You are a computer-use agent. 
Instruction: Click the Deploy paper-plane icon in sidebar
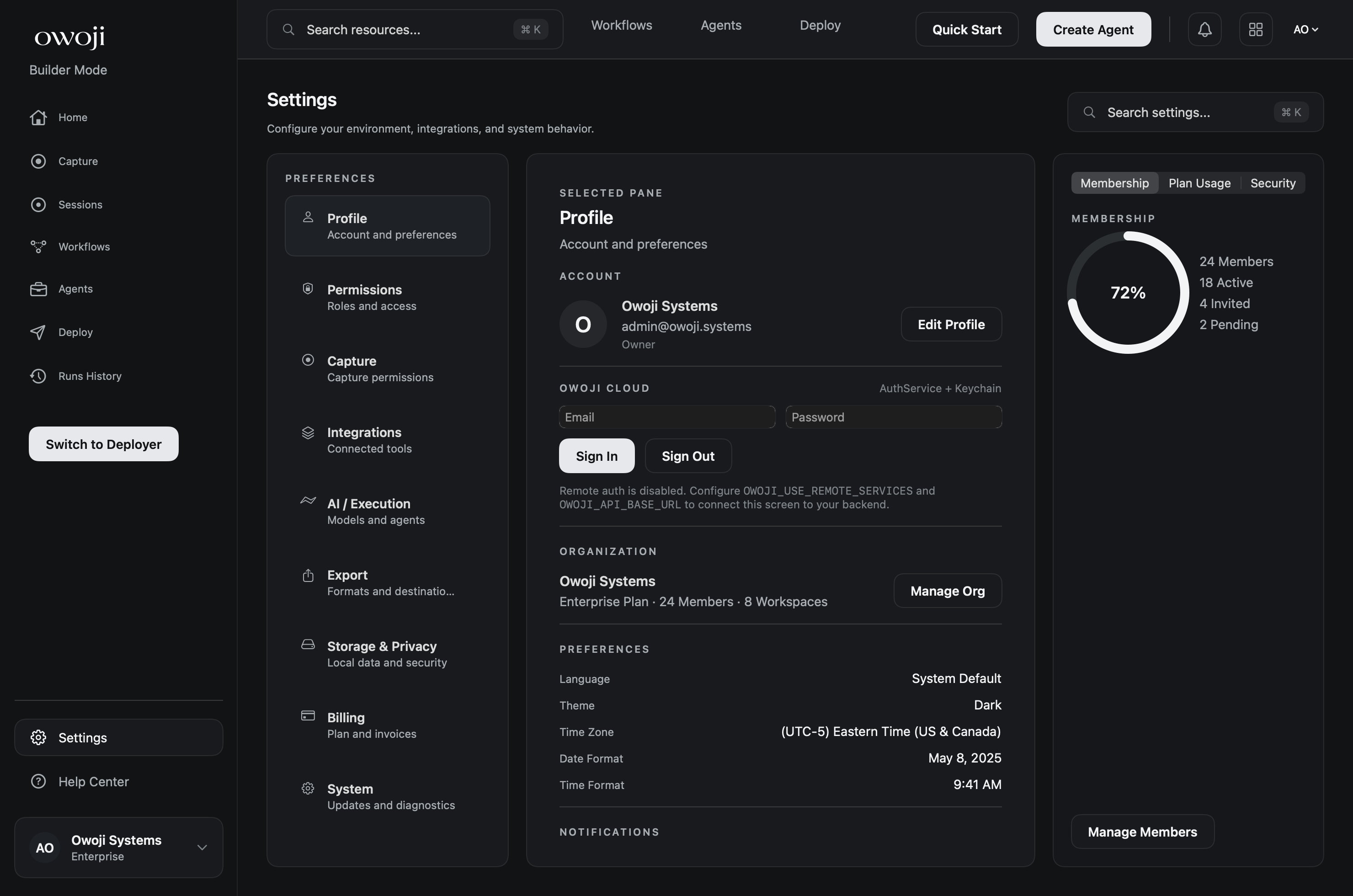(x=37, y=332)
